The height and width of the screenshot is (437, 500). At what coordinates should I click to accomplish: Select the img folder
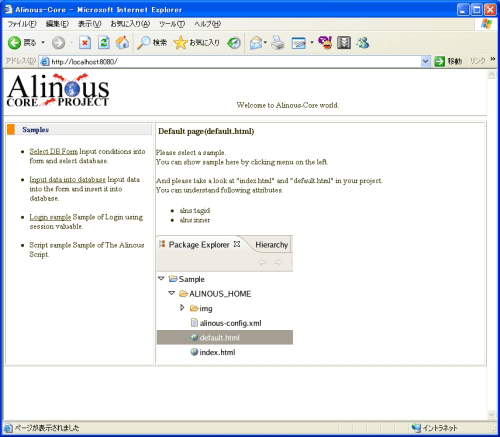pos(201,308)
